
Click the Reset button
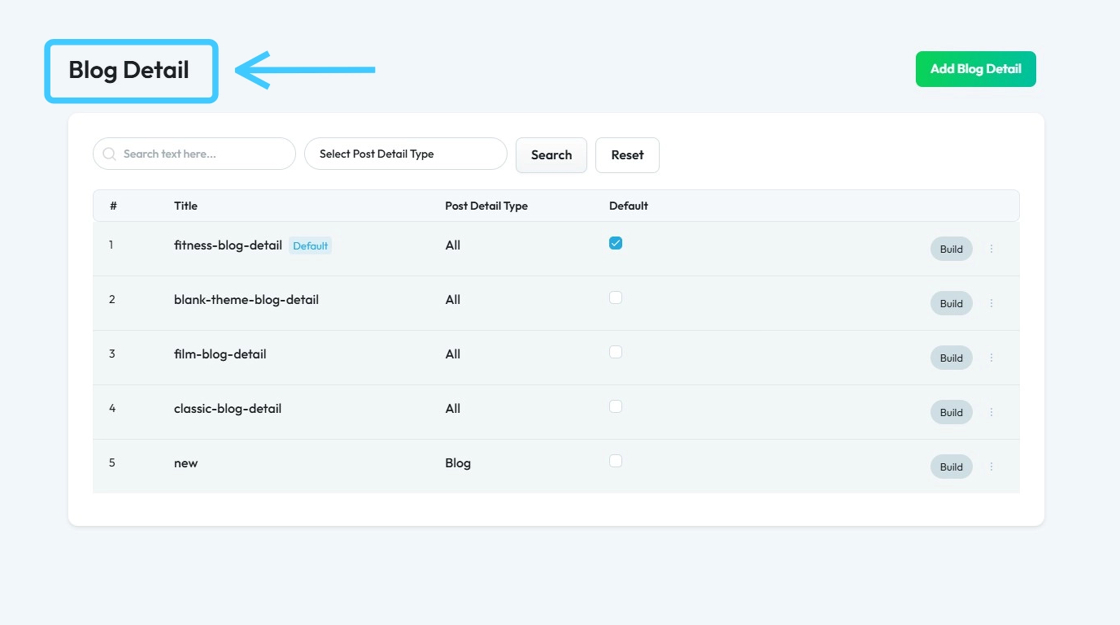click(x=627, y=155)
